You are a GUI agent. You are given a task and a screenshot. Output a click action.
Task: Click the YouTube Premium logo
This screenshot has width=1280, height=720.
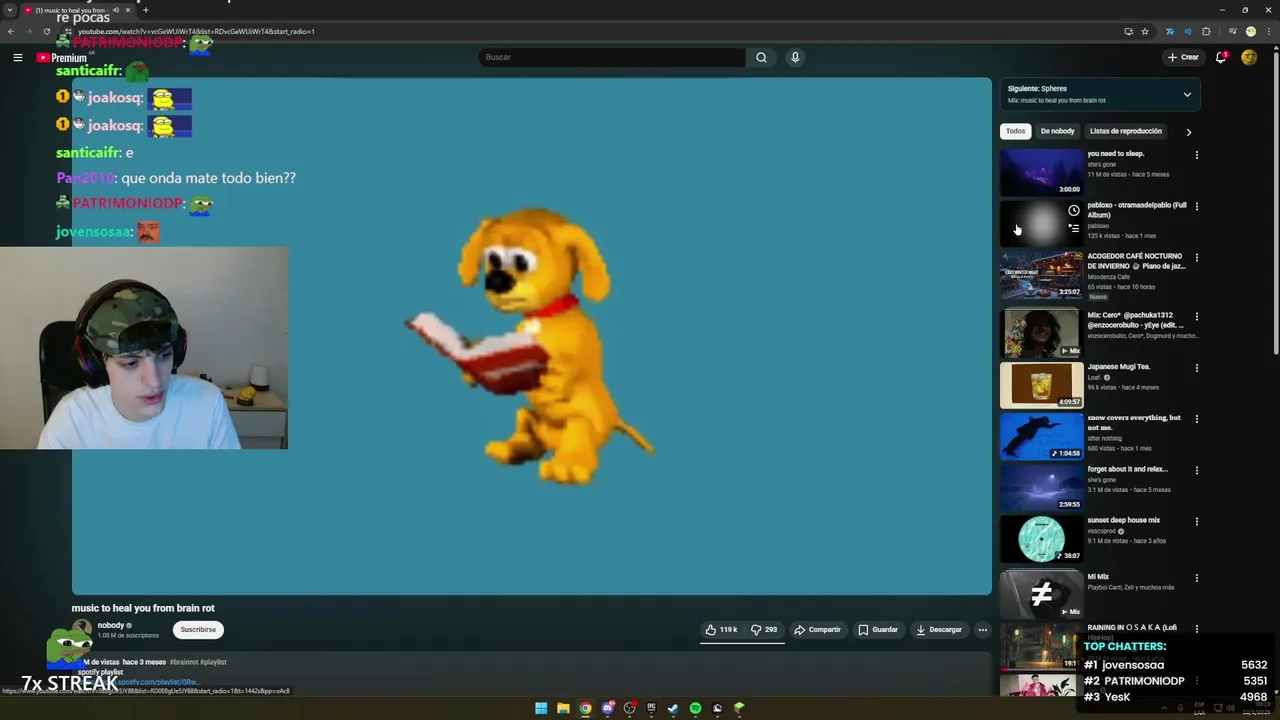[x=62, y=57]
